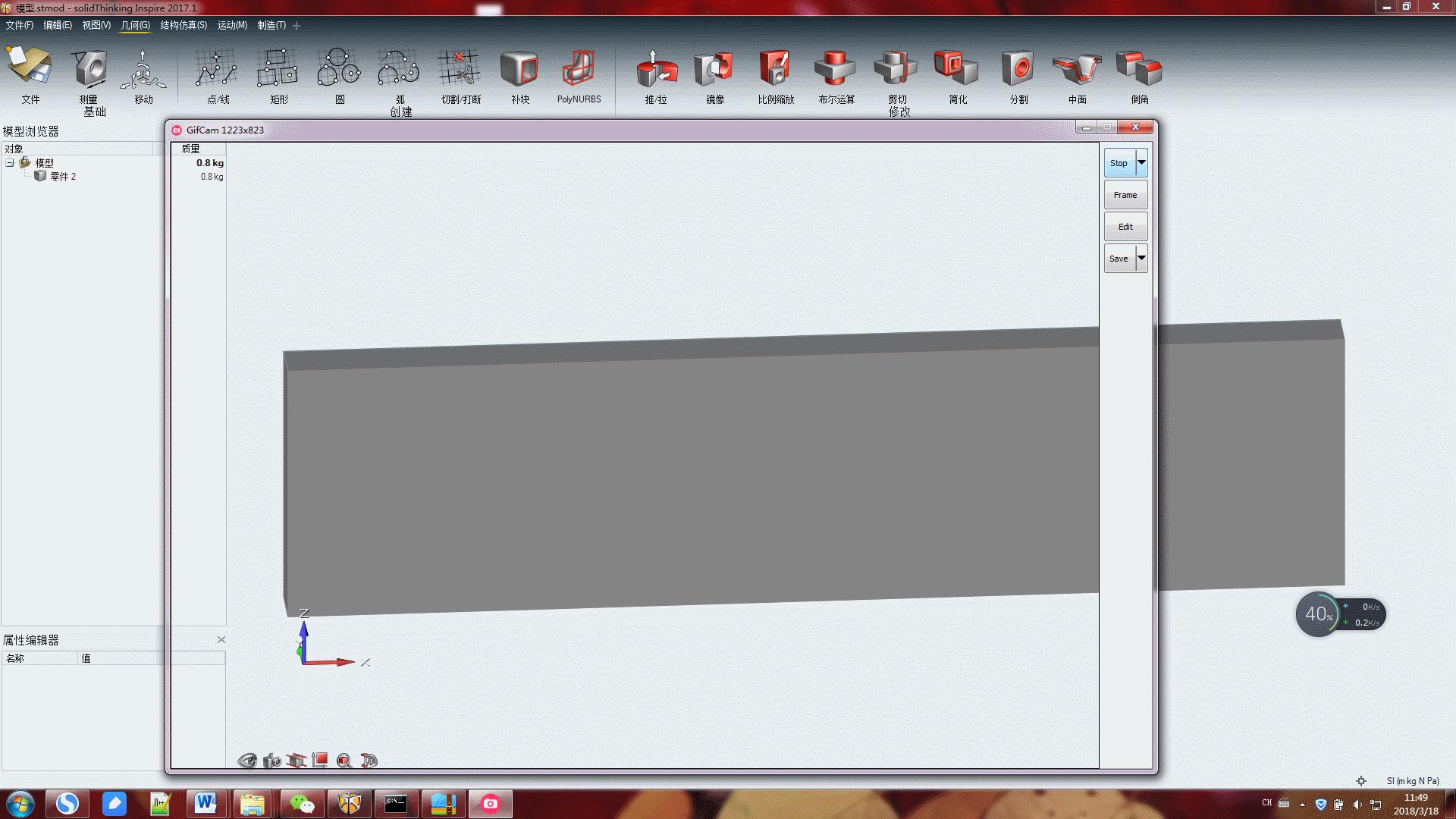Click the Frame button in GifCam
The image size is (1456, 819).
[x=1125, y=195]
